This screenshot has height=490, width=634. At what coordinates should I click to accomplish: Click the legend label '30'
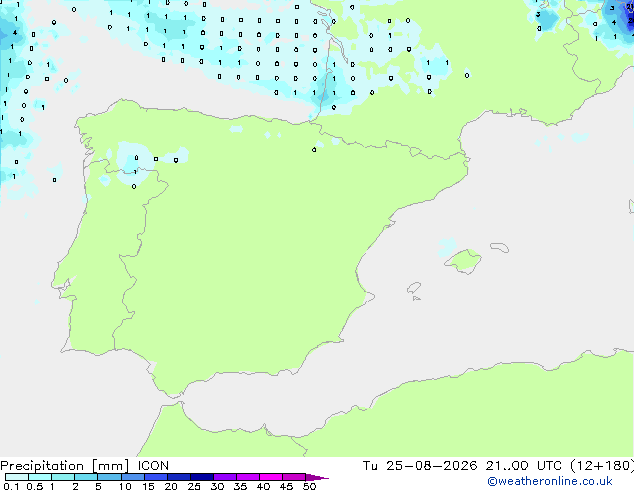click(217, 486)
